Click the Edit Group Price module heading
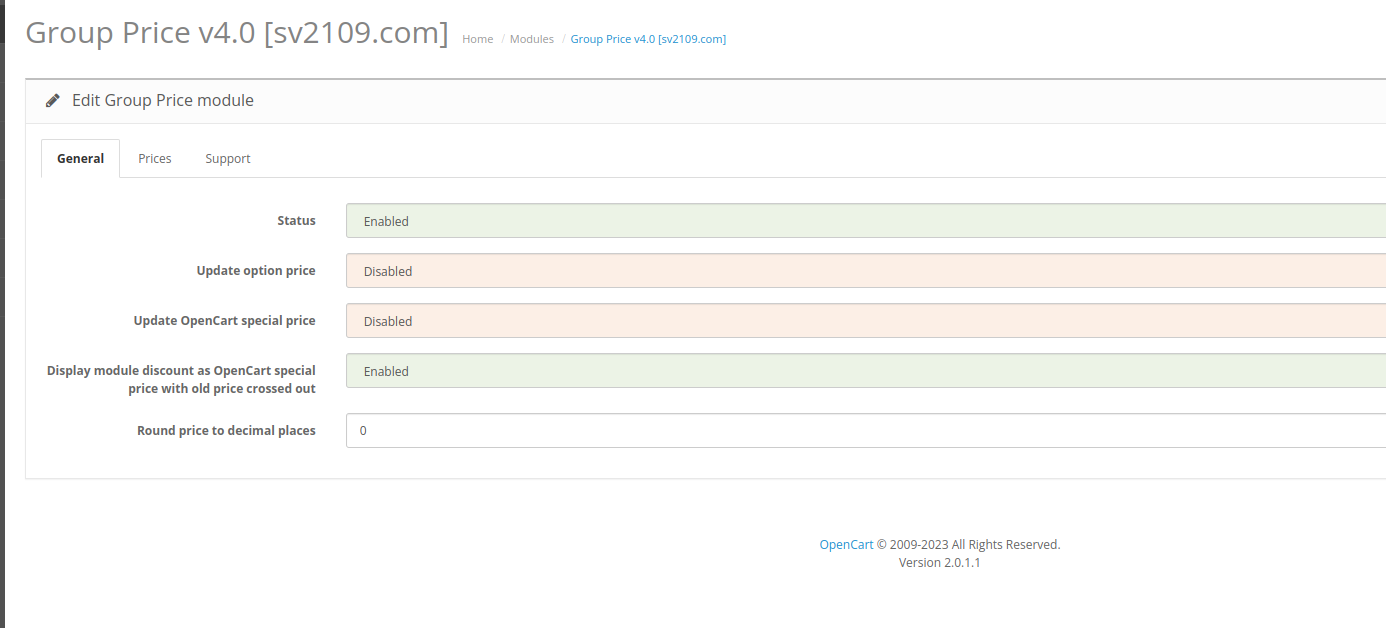Image resolution: width=1386 pixels, height=628 pixels. tap(163, 101)
